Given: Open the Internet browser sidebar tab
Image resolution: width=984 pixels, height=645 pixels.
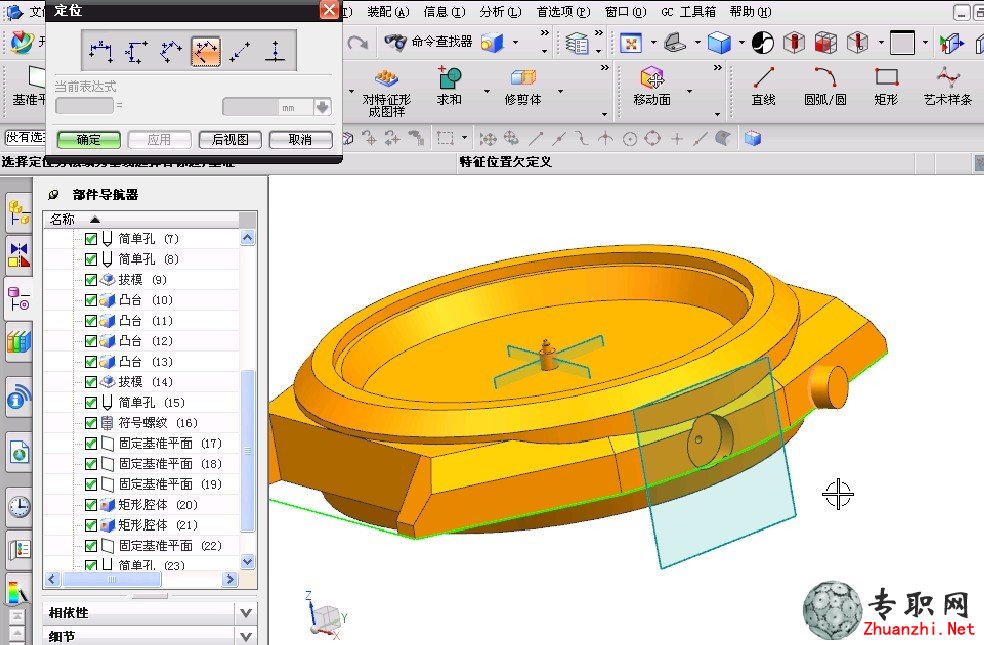Looking at the screenshot, I should tap(19, 452).
